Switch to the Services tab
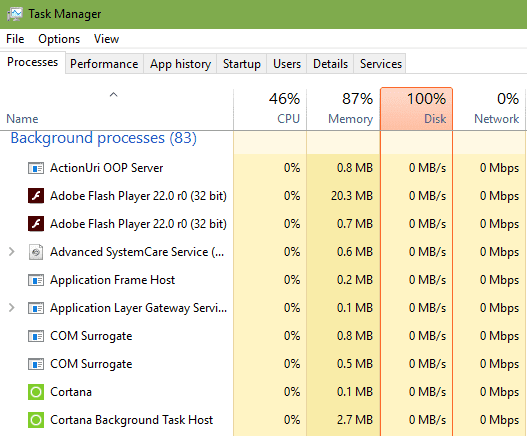Viewport: 527px width, 436px height. pyautogui.click(x=381, y=64)
